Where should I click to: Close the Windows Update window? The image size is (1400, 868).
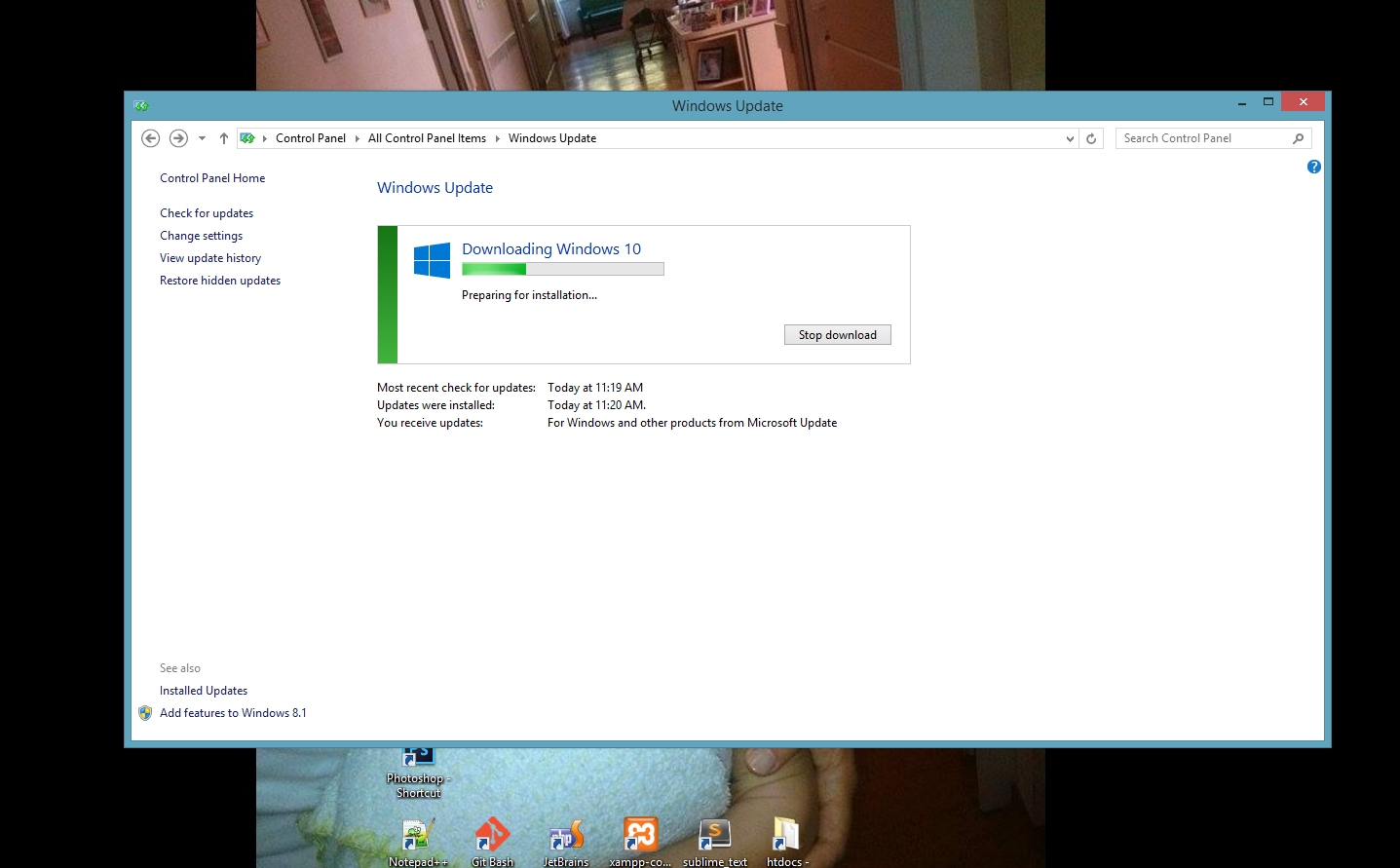(x=1303, y=101)
